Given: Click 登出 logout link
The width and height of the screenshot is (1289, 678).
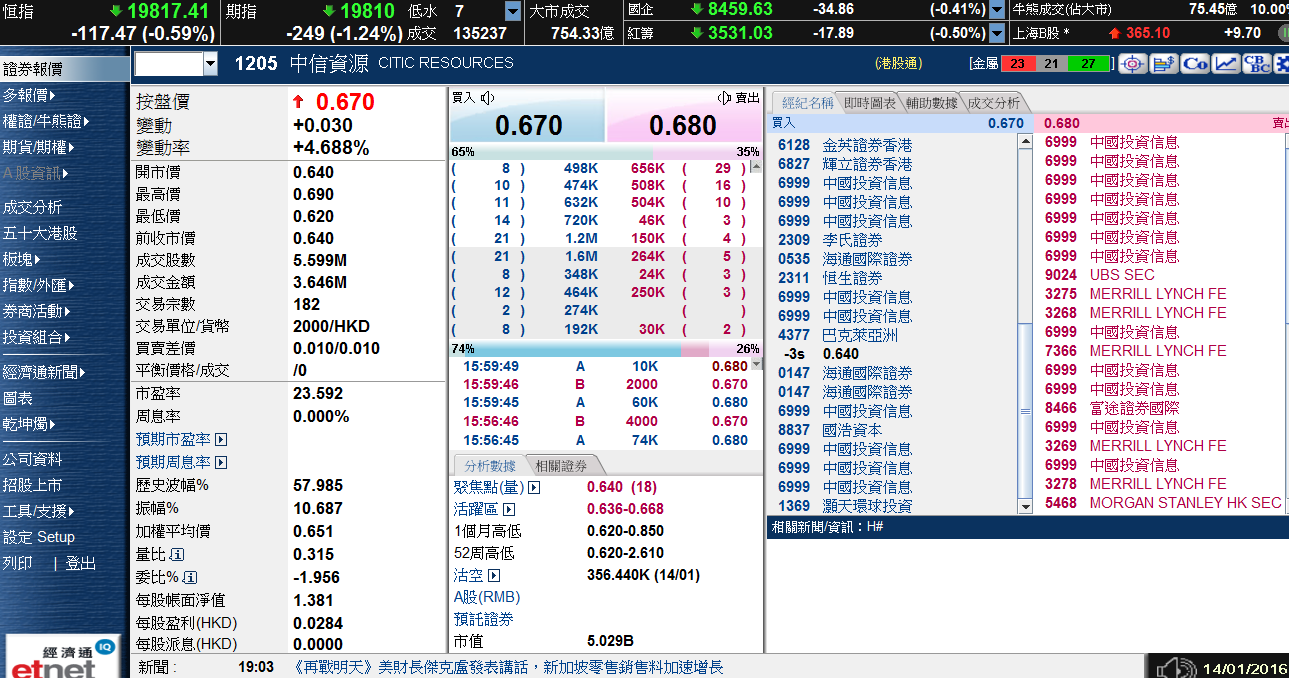Looking at the screenshot, I should (x=81, y=563).
